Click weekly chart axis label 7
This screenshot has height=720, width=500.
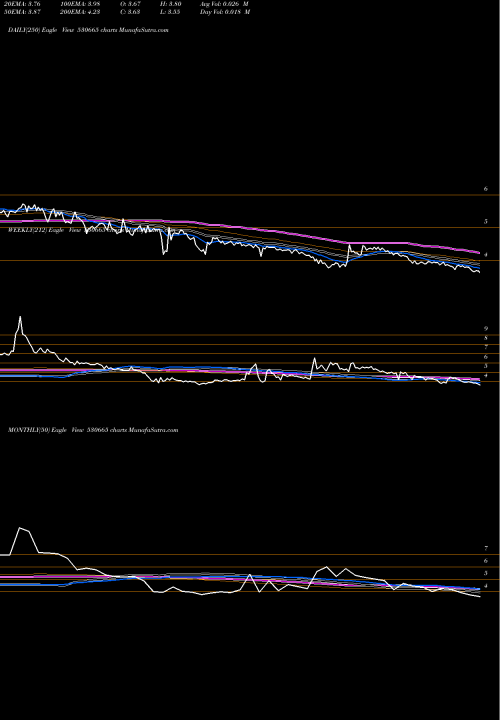485,347
